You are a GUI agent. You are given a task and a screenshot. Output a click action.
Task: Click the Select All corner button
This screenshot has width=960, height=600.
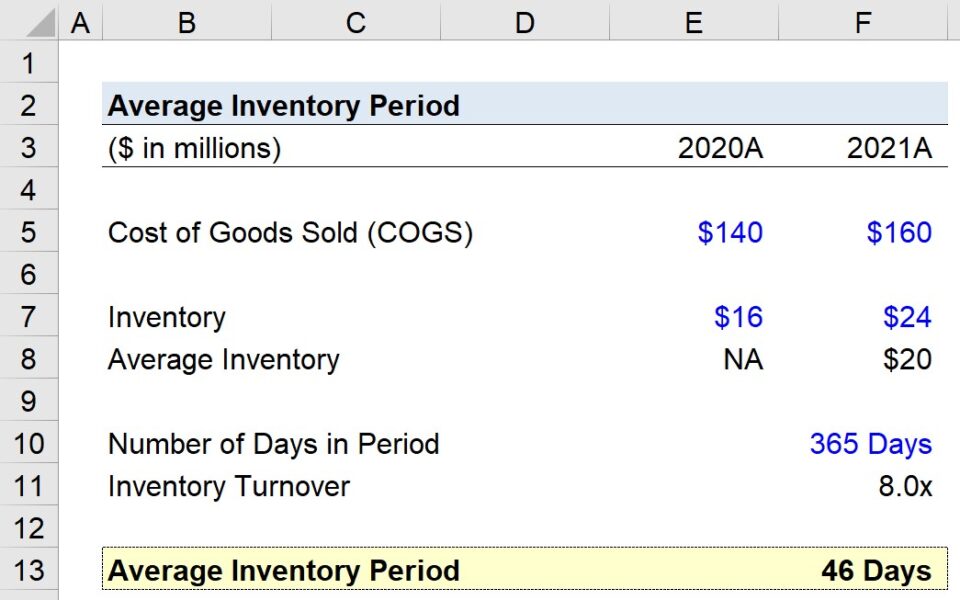(x=30, y=21)
